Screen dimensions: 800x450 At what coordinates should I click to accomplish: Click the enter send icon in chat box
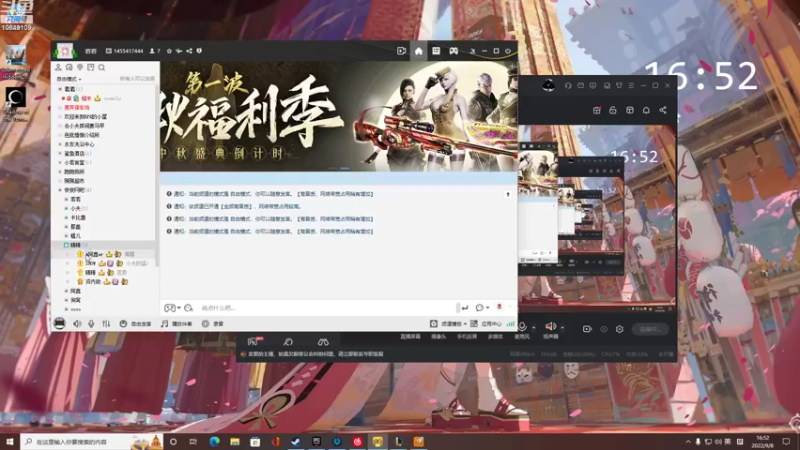pyautogui.click(x=465, y=308)
